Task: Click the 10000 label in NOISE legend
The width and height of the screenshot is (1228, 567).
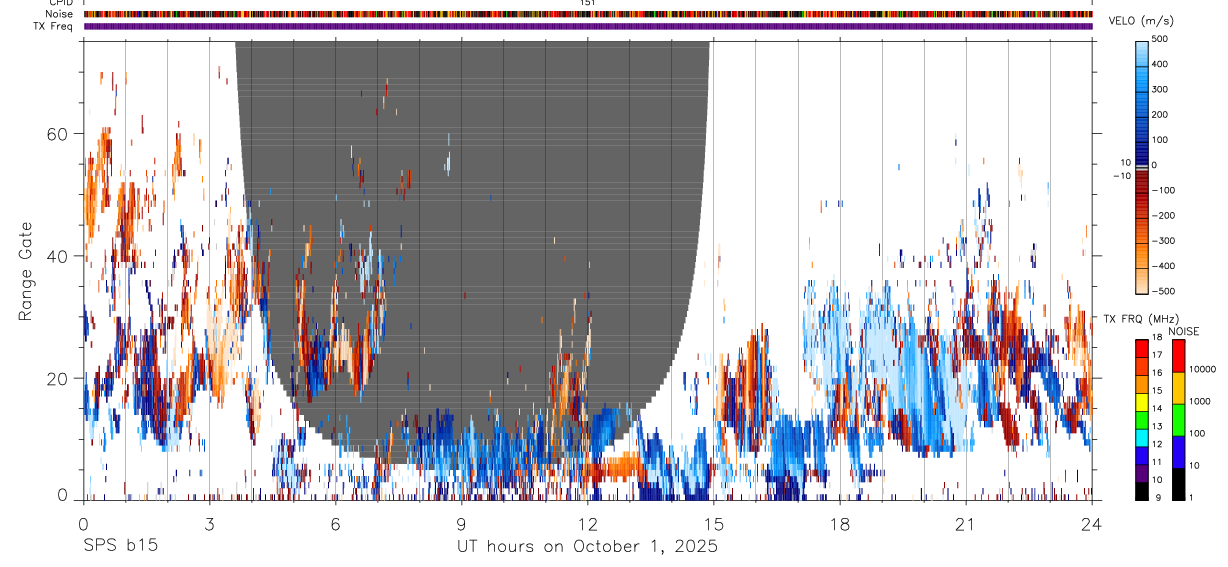Action: [x=1204, y=370]
